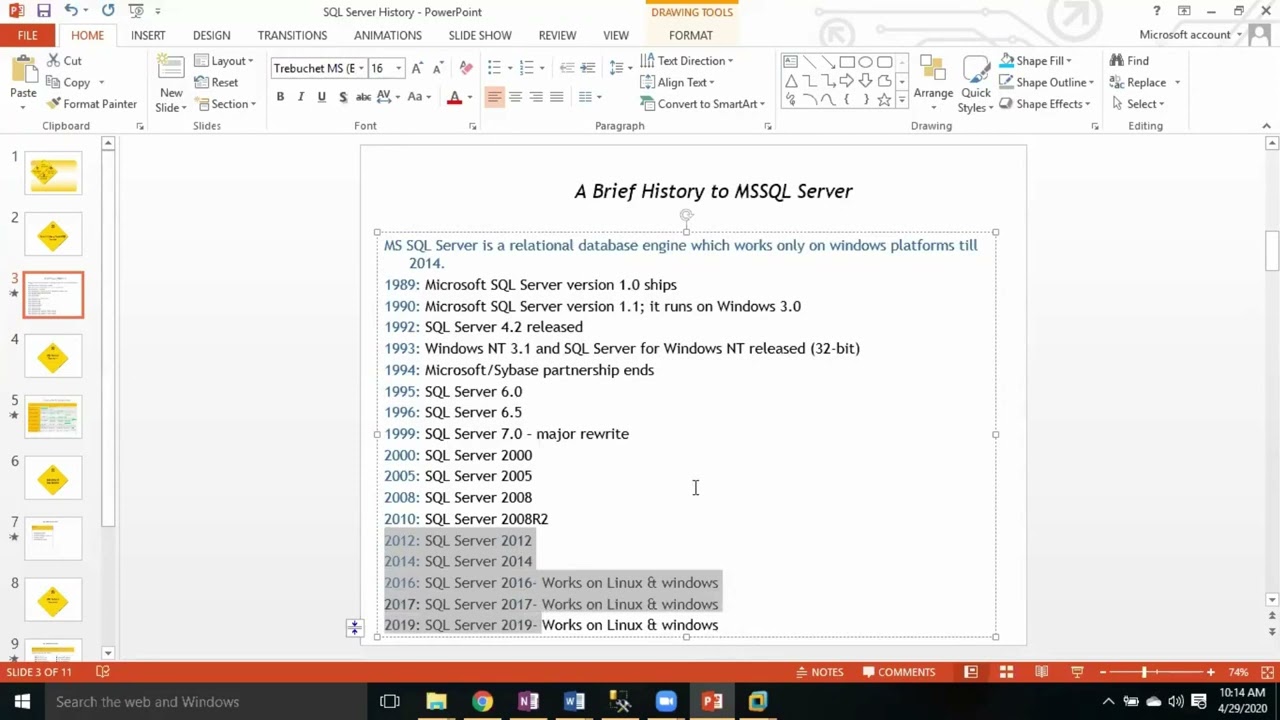Open the Section dropdown

pos(225,104)
